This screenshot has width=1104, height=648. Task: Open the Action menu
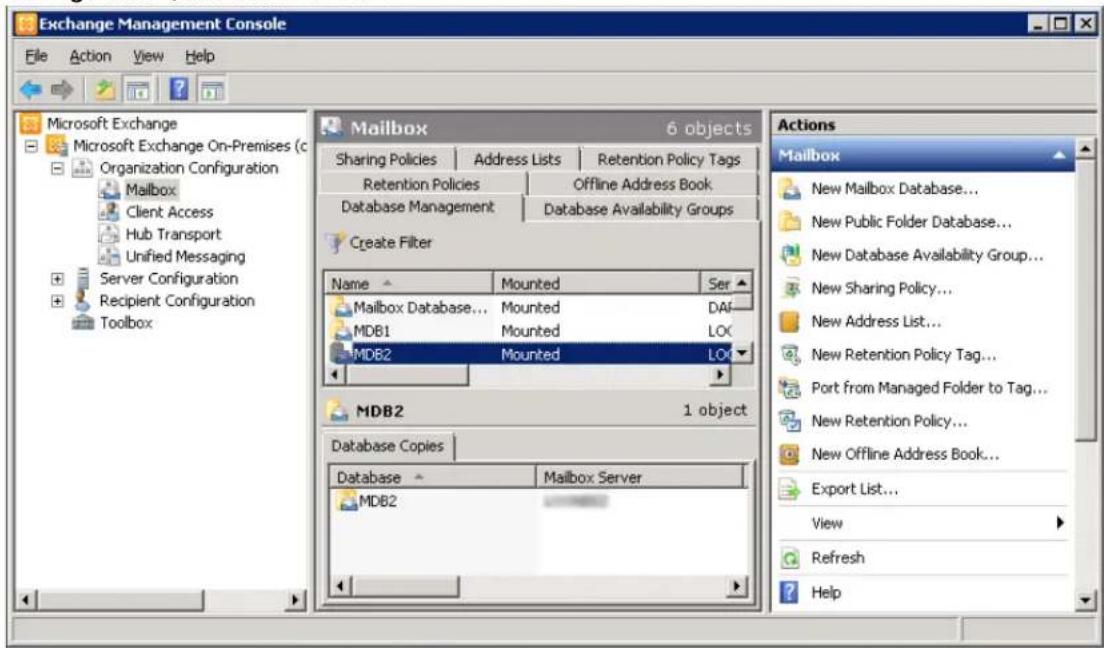(x=90, y=56)
